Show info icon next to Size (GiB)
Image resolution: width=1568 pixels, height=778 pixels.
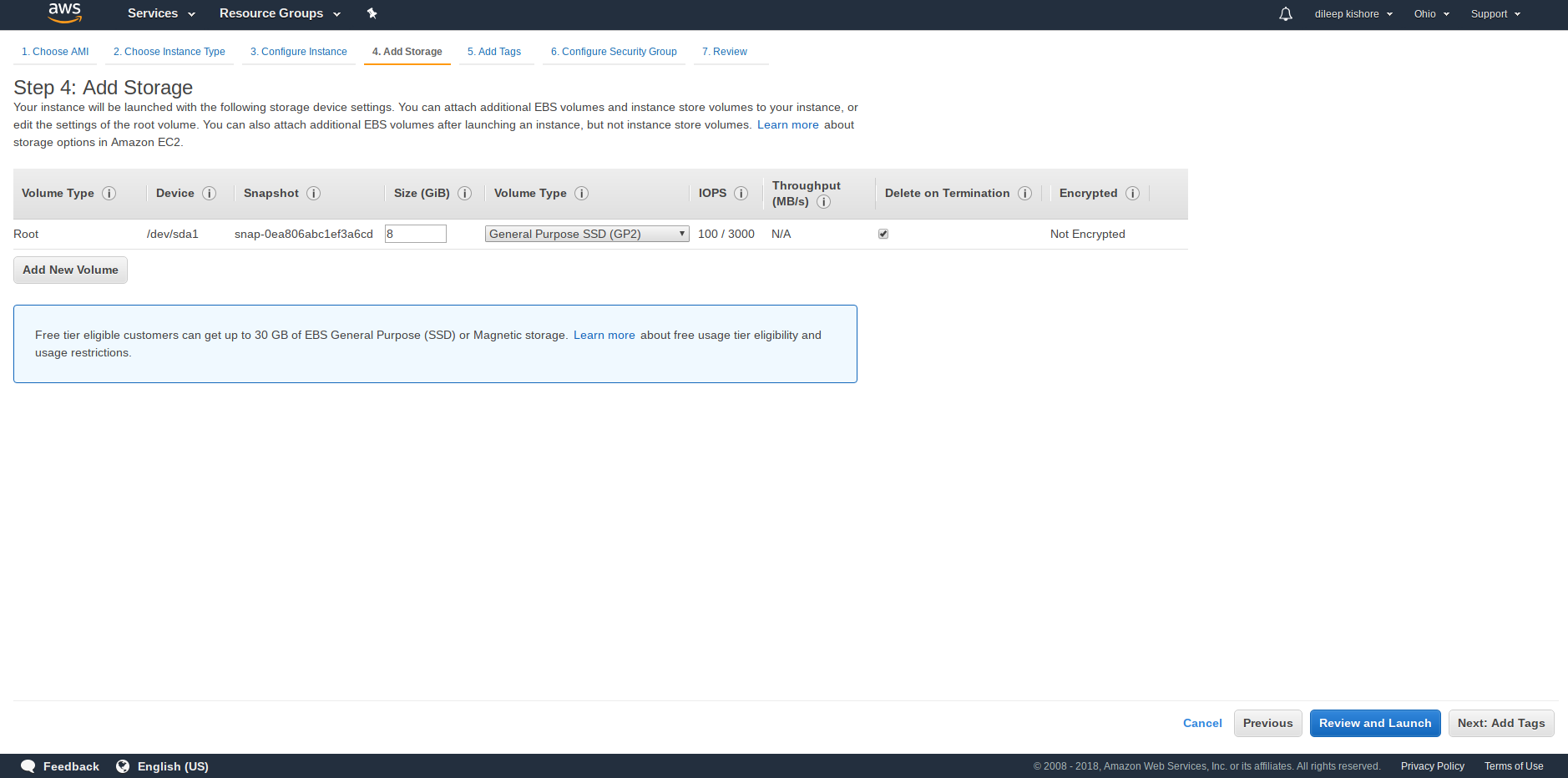tap(465, 194)
